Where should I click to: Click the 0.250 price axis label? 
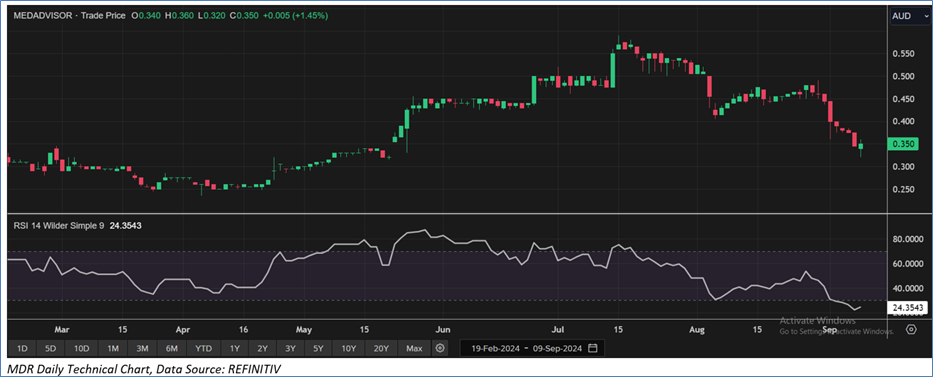point(902,190)
